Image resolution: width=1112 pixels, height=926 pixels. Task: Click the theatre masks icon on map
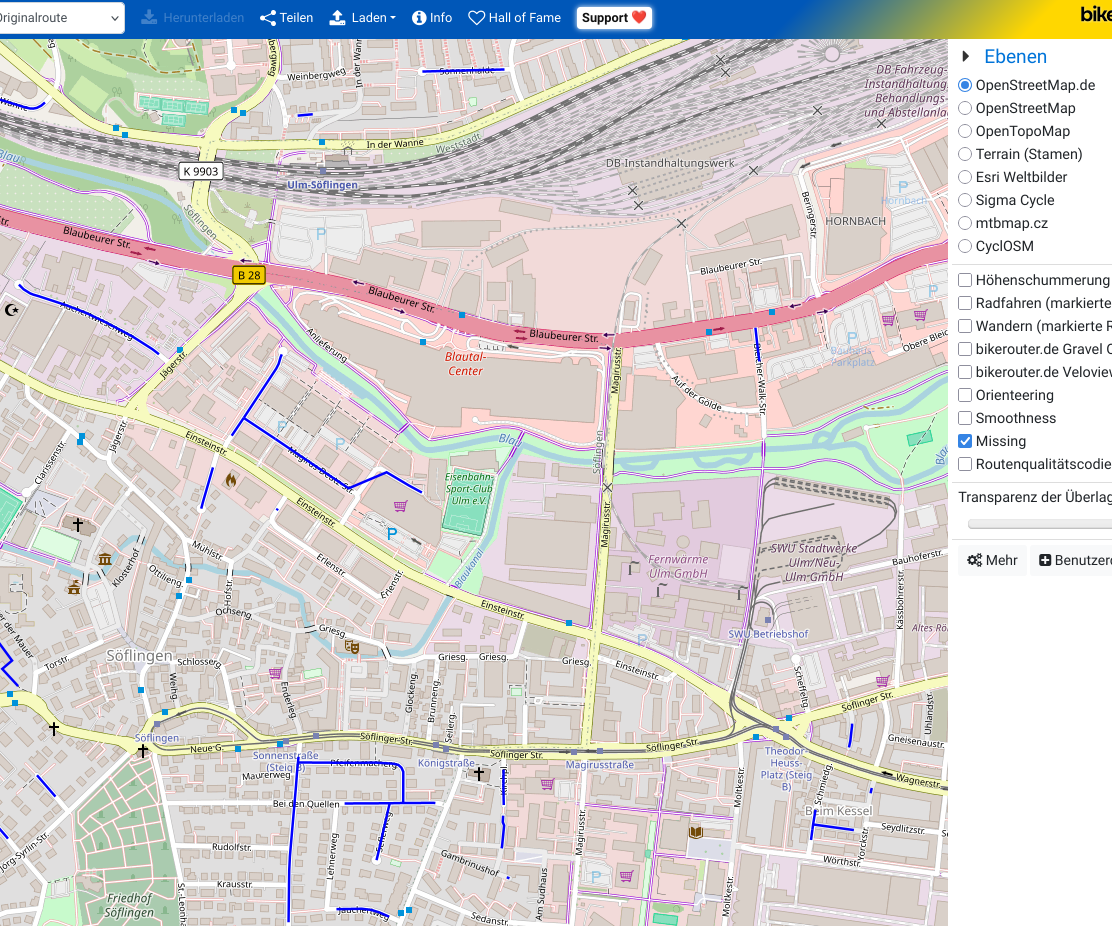pyautogui.click(x=351, y=647)
